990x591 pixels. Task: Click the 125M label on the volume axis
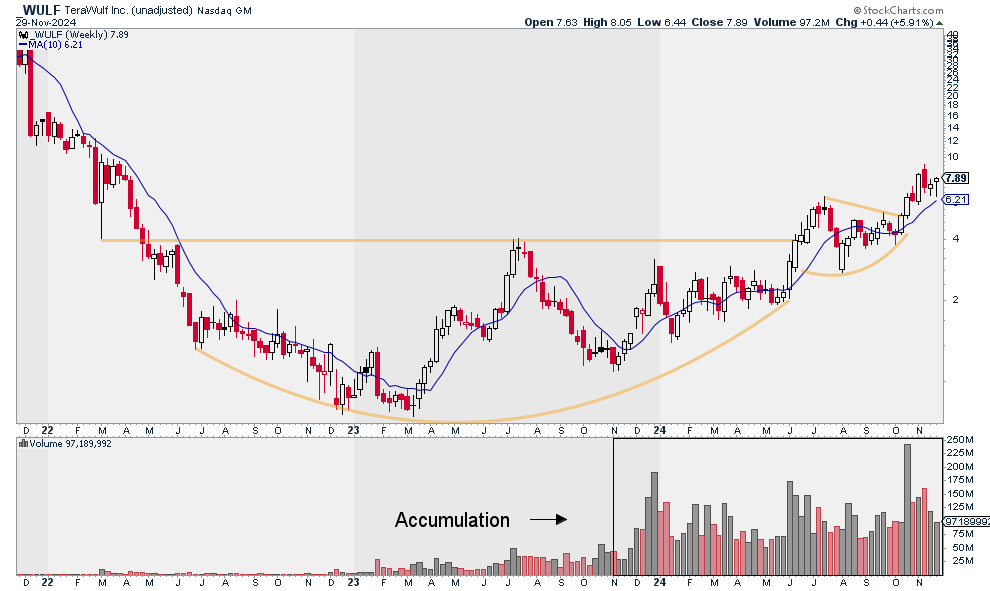(x=960, y=507)
